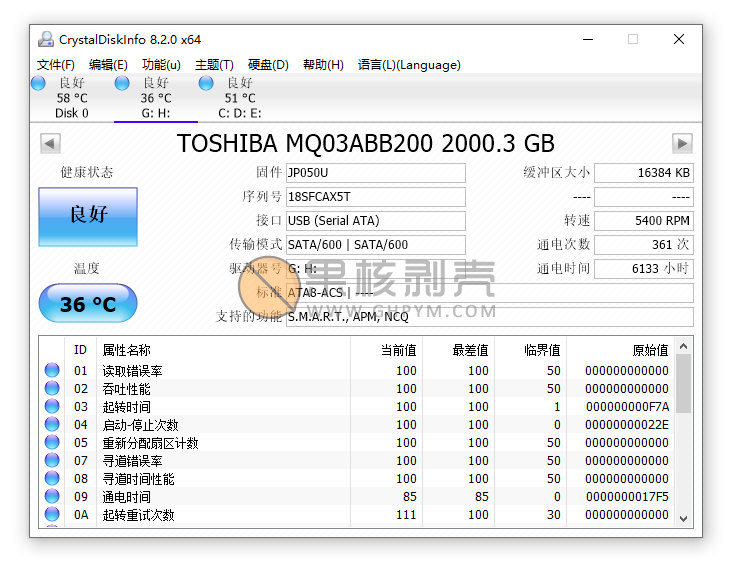Click the status orb for Disk 0
Image resolution: width=737 pixels, height=574 pixels.
(38, 83)
